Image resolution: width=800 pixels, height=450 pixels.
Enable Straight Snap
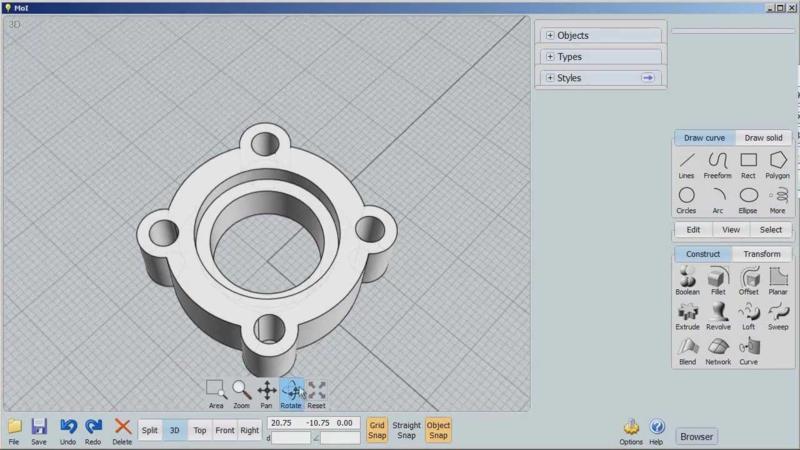(x=406, y=430)
